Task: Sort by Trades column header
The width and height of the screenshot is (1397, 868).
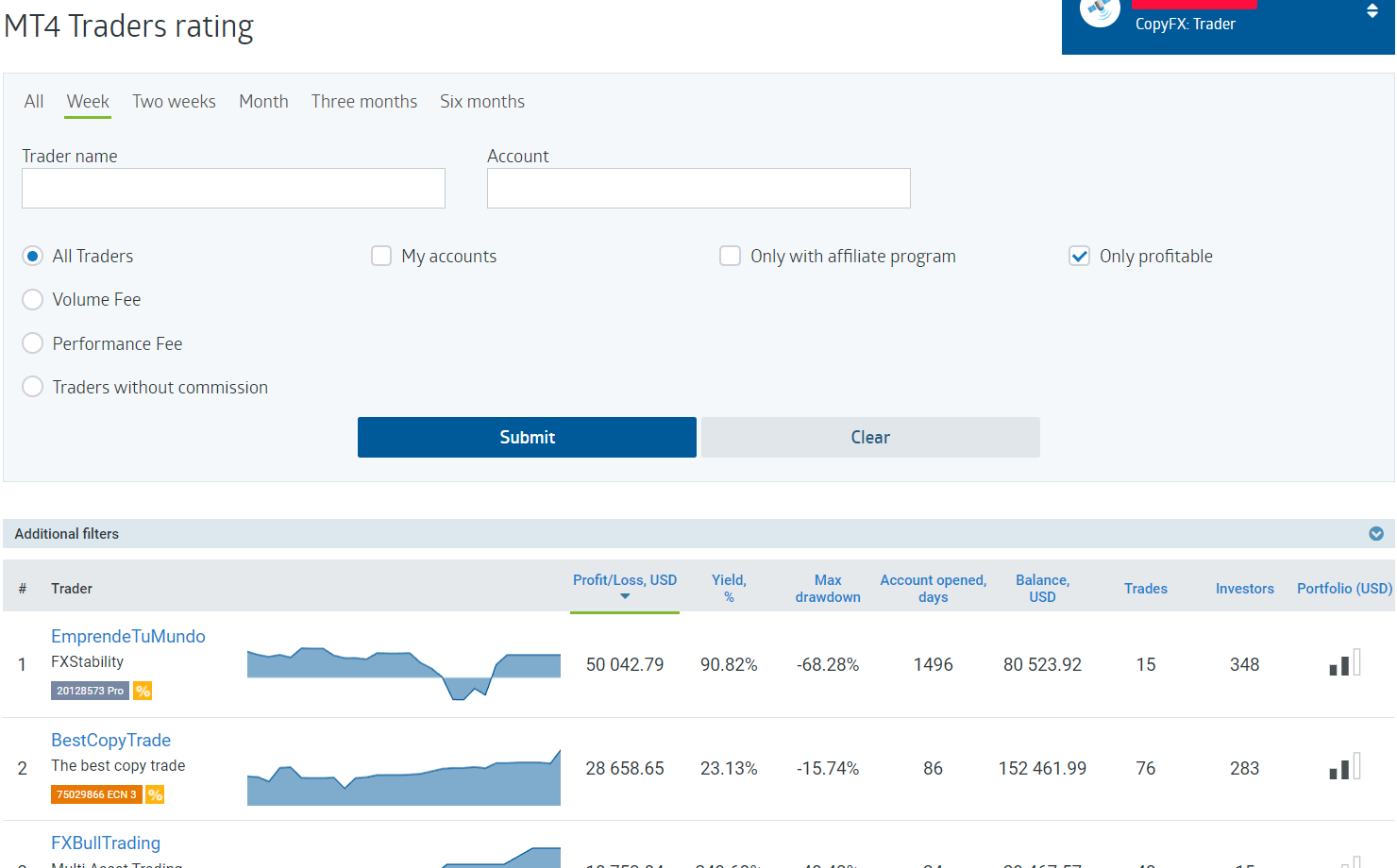Action: (1146, 589)
